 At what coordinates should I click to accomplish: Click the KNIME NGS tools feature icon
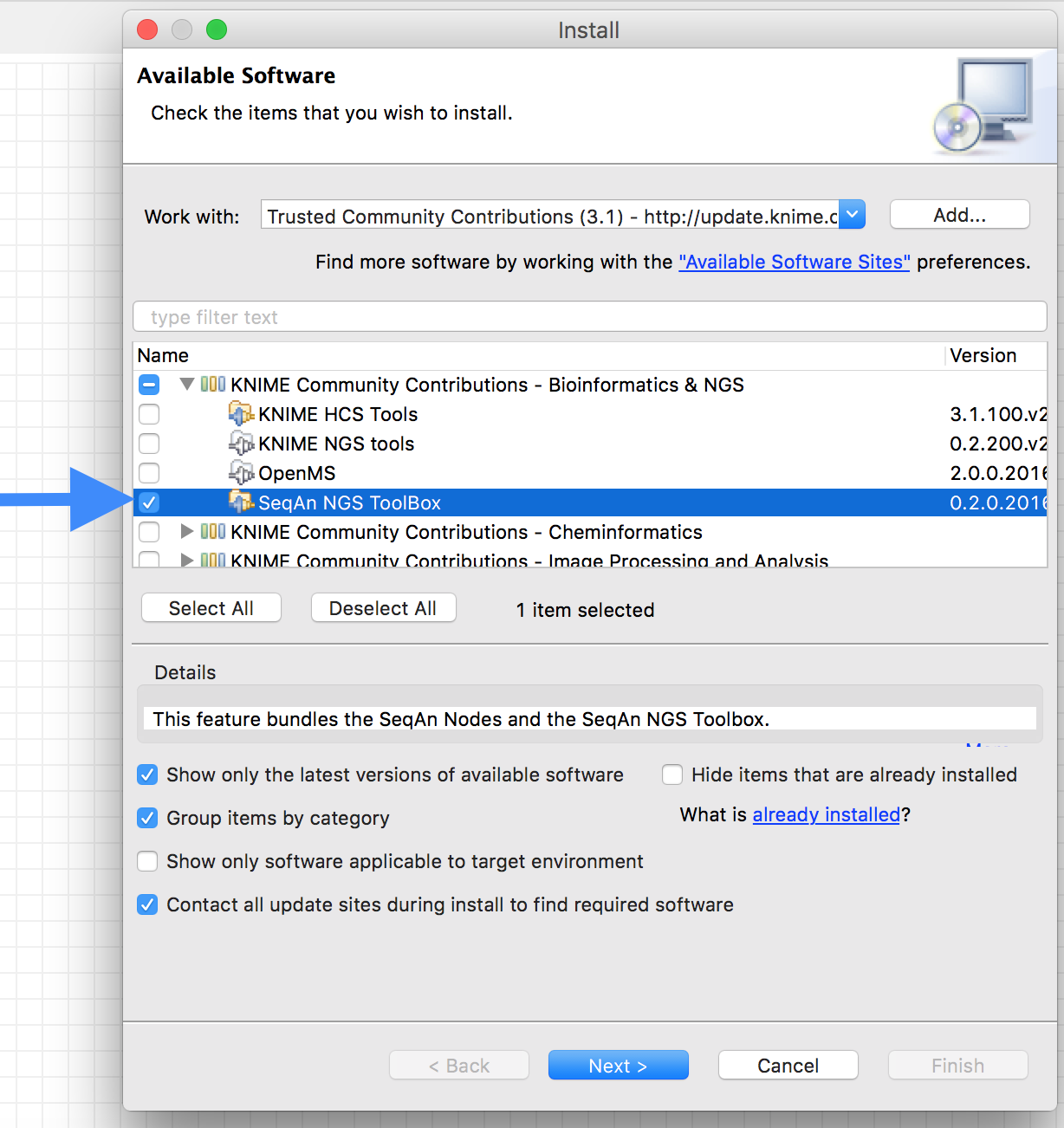coord(240,444)
